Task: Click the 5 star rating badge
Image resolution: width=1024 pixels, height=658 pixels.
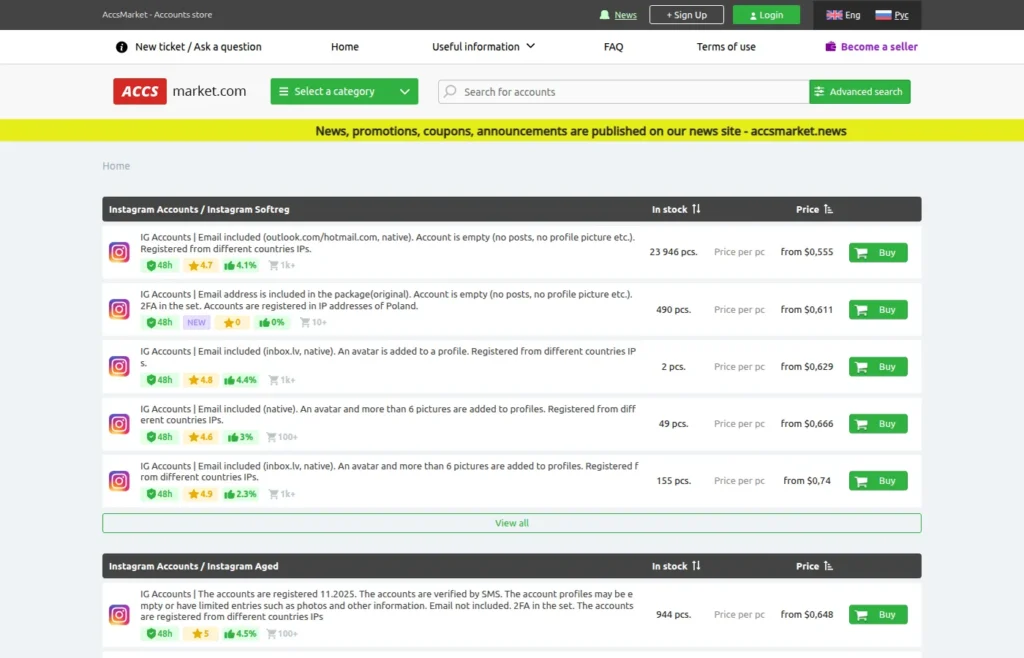Action: click(x=200, y=633)
